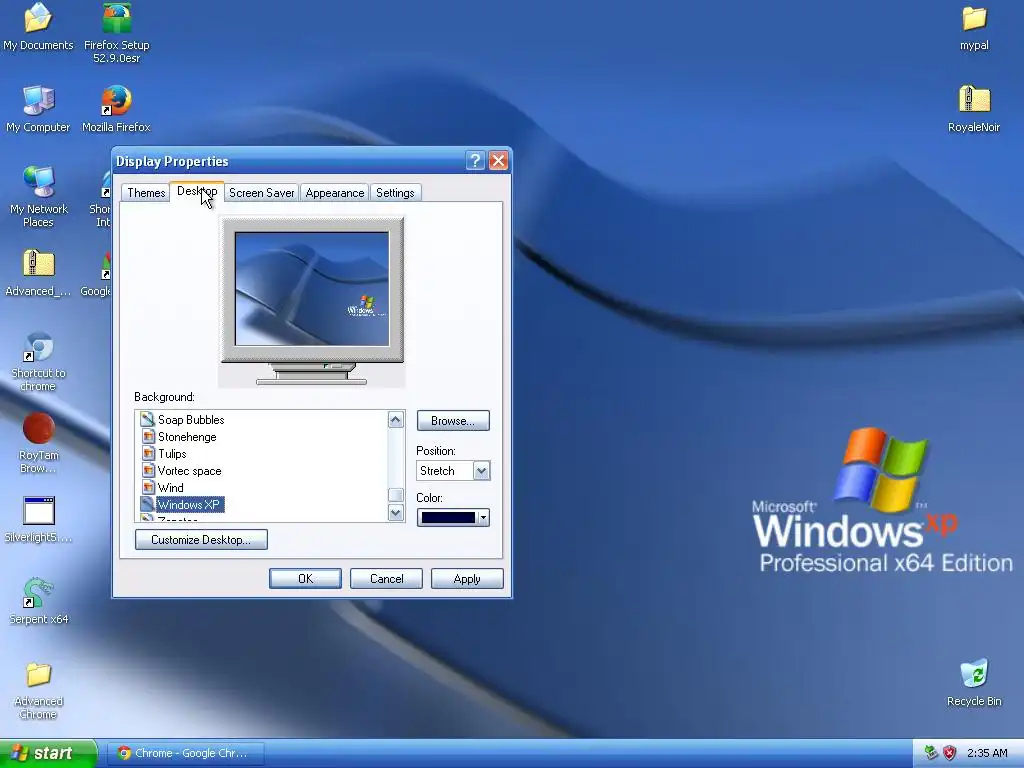Viewport: 1024px width, 768px height.
Task: Open the Start menu
Action: [x=47, y=753]
